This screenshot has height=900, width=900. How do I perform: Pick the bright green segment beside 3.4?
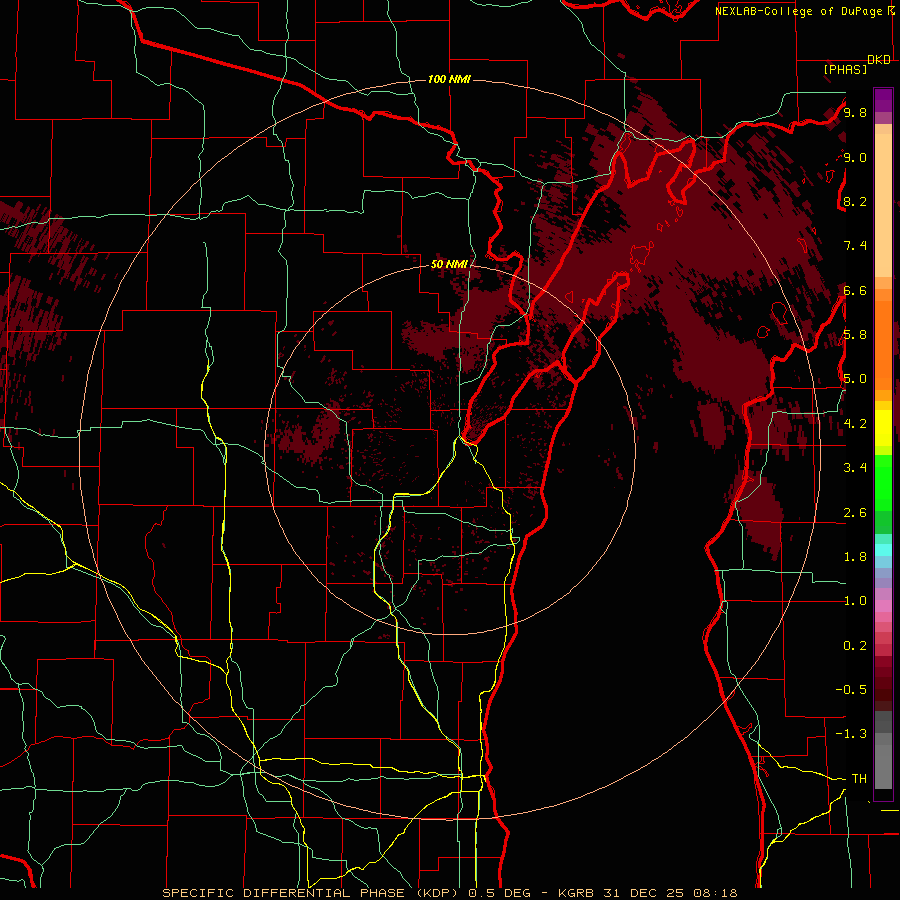883,483
